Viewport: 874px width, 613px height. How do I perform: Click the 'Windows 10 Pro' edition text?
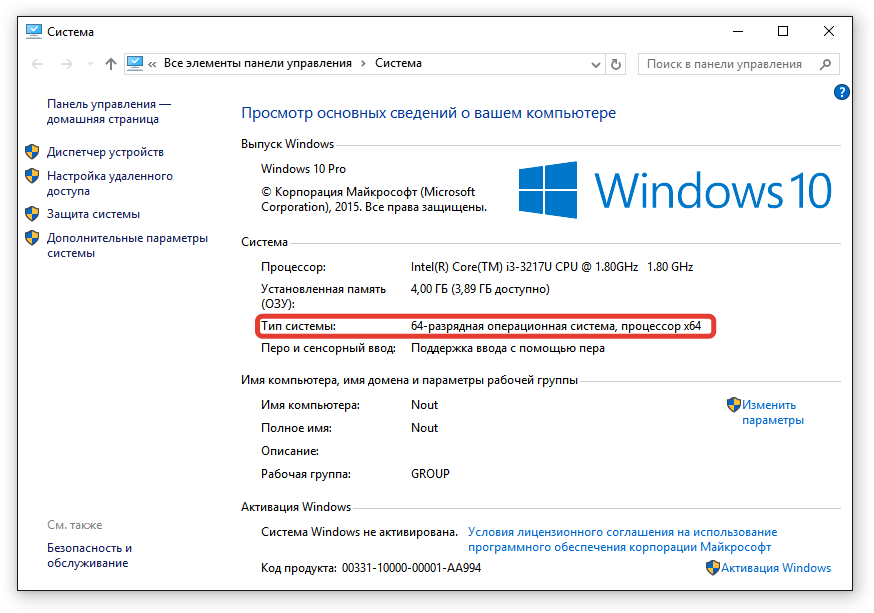click(303, 169)
